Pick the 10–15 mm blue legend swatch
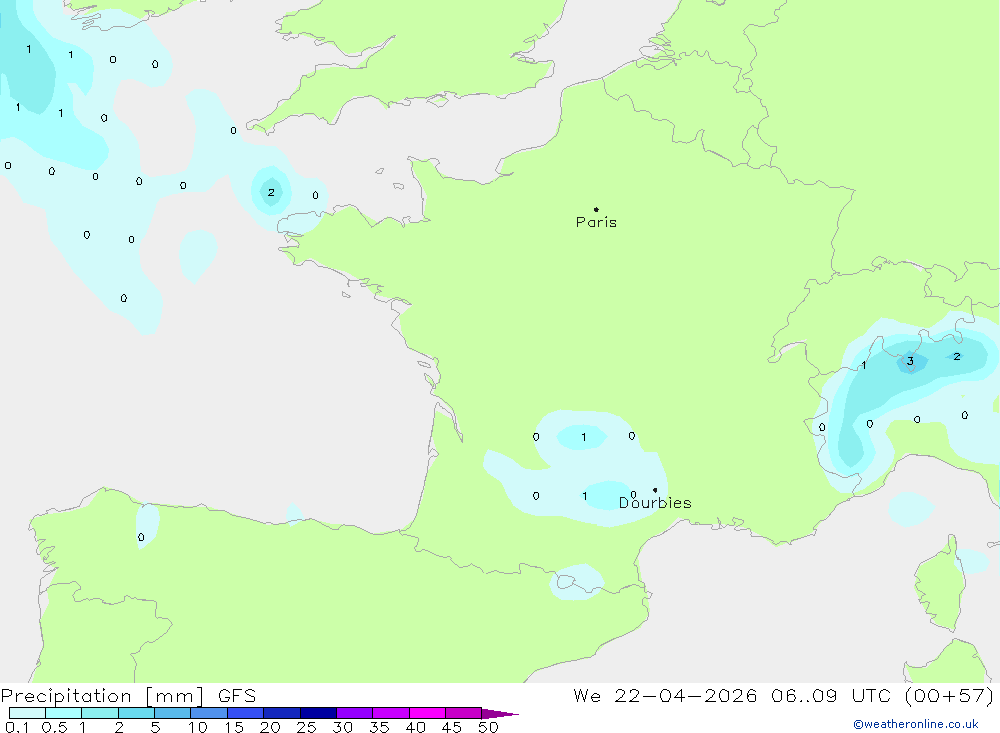Image resolution: width=1000 pixels, height=733 pixels. [x=209, y=713]
